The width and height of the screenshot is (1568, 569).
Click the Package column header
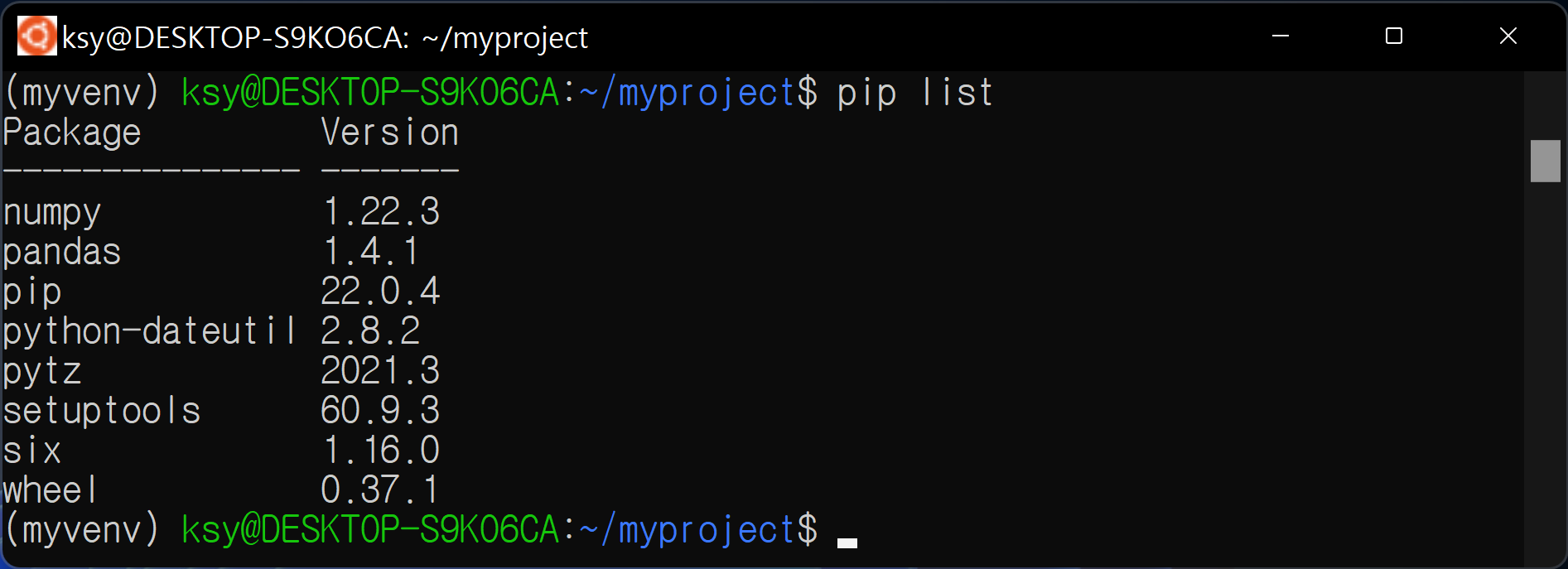(x=72, y=133)
